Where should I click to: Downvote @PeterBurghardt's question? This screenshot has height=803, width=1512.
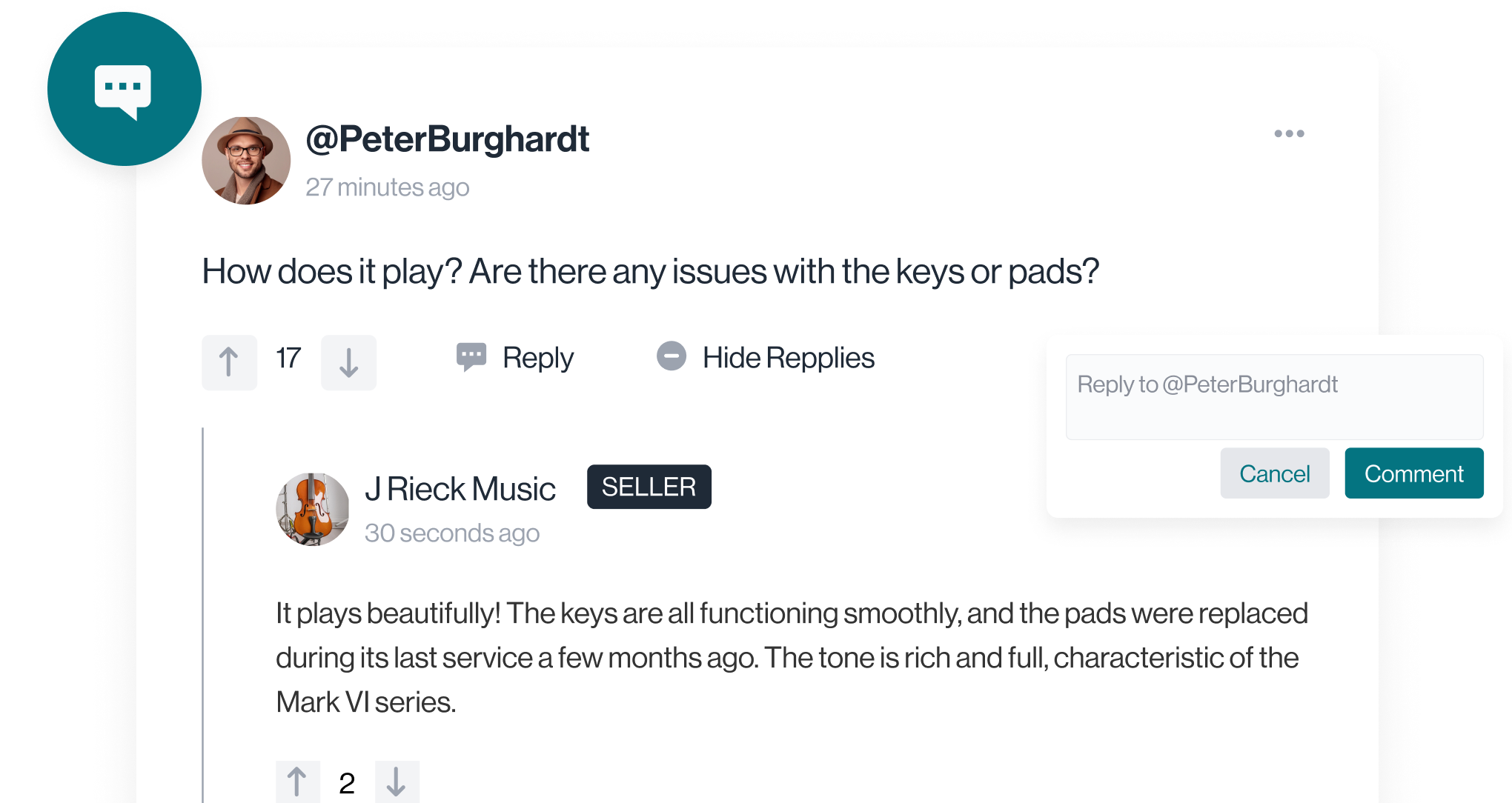coord(348,362)
